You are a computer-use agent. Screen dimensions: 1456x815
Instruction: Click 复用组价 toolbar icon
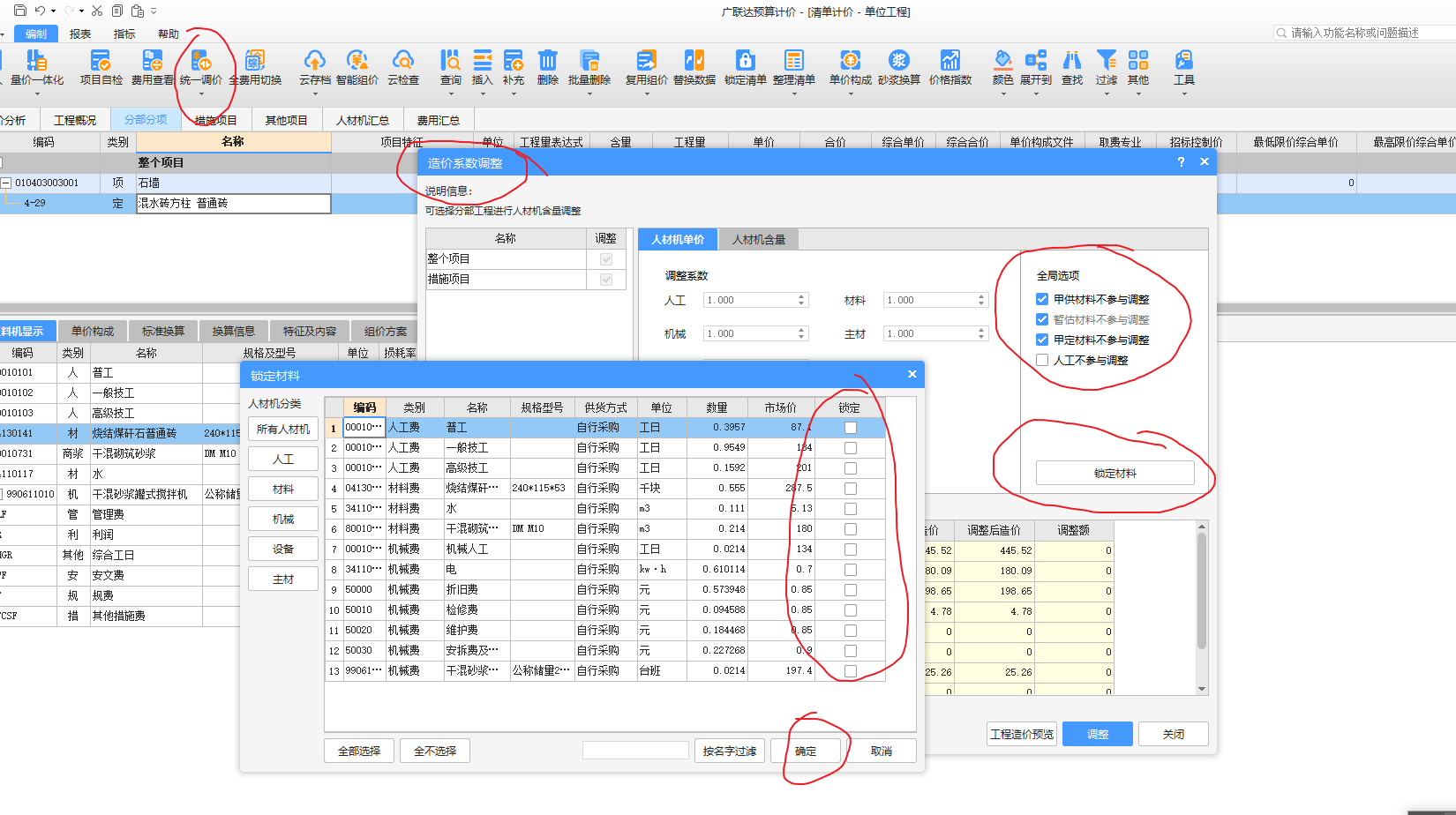[646, 60]
